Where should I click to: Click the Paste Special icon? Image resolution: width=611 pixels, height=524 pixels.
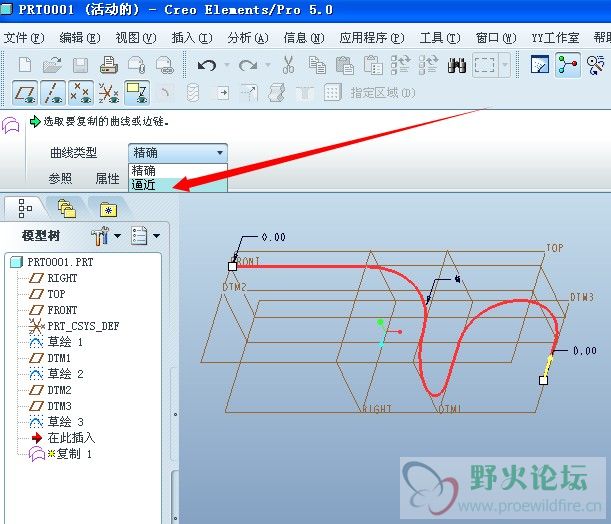tap(373, 65)
